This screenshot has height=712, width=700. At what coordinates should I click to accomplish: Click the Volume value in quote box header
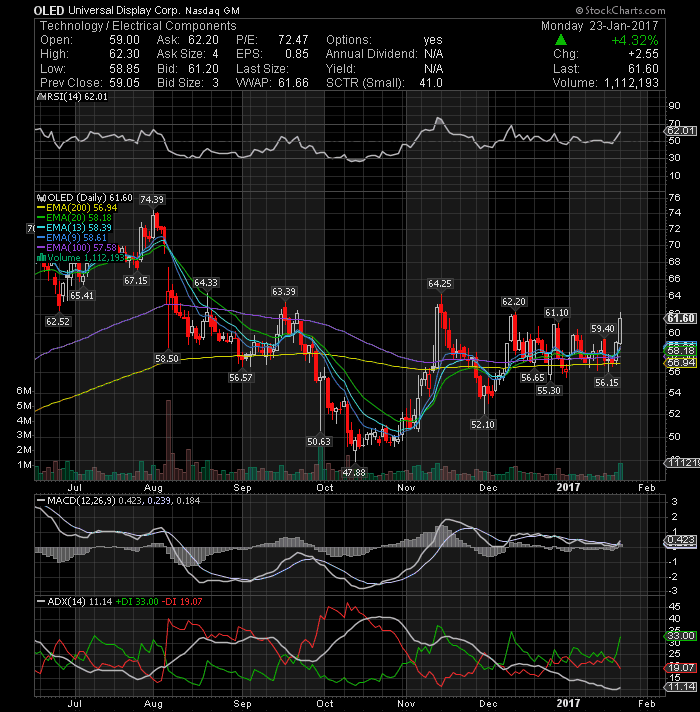coord(631,83)
